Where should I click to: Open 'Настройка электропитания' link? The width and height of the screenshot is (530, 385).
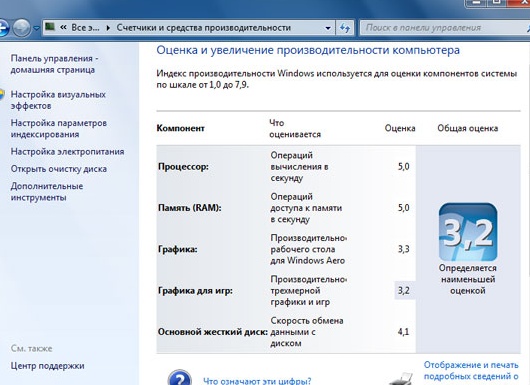tap(67, 151)
